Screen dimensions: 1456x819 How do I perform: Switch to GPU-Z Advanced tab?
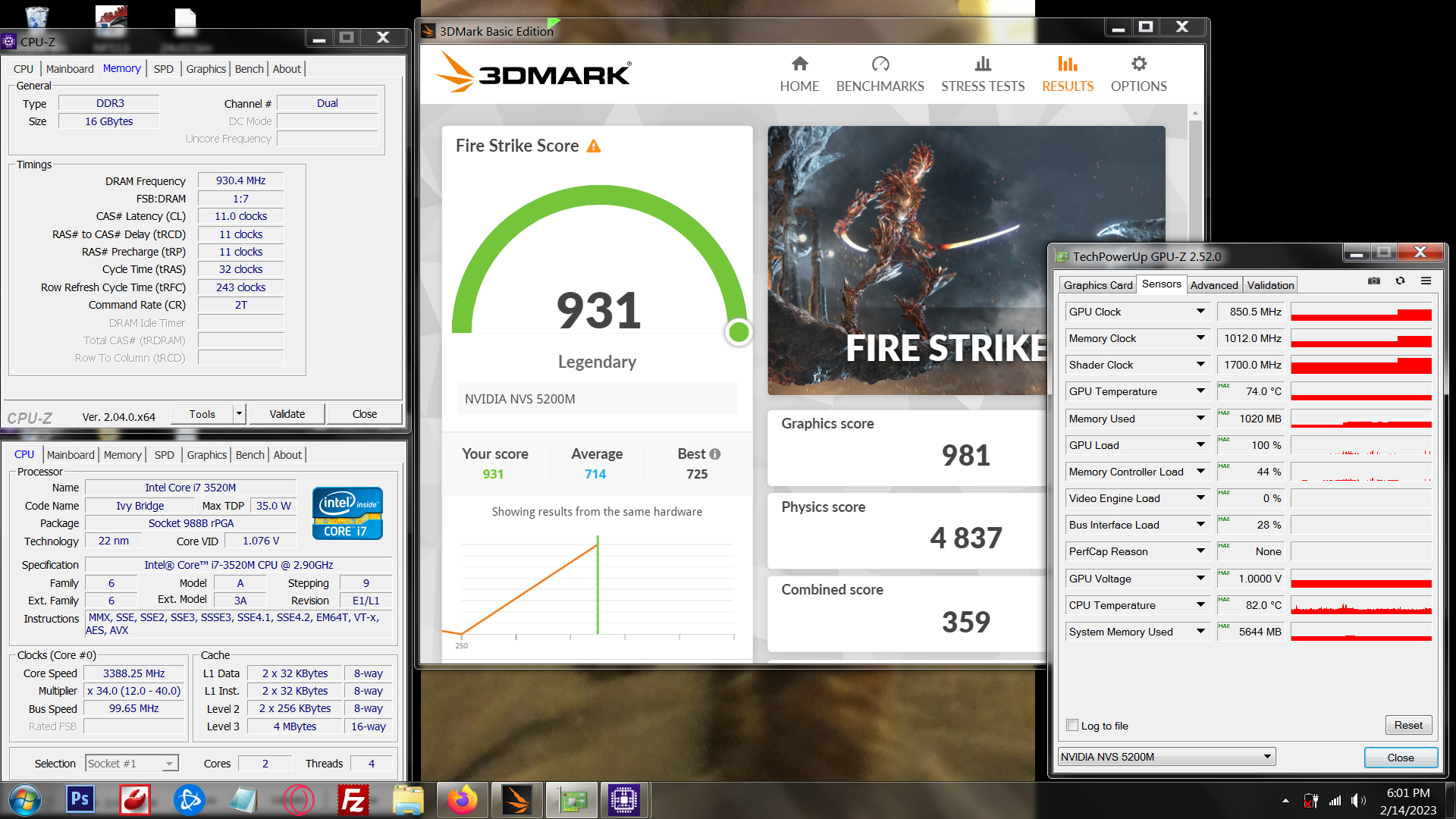click(x=1213, y=285)
